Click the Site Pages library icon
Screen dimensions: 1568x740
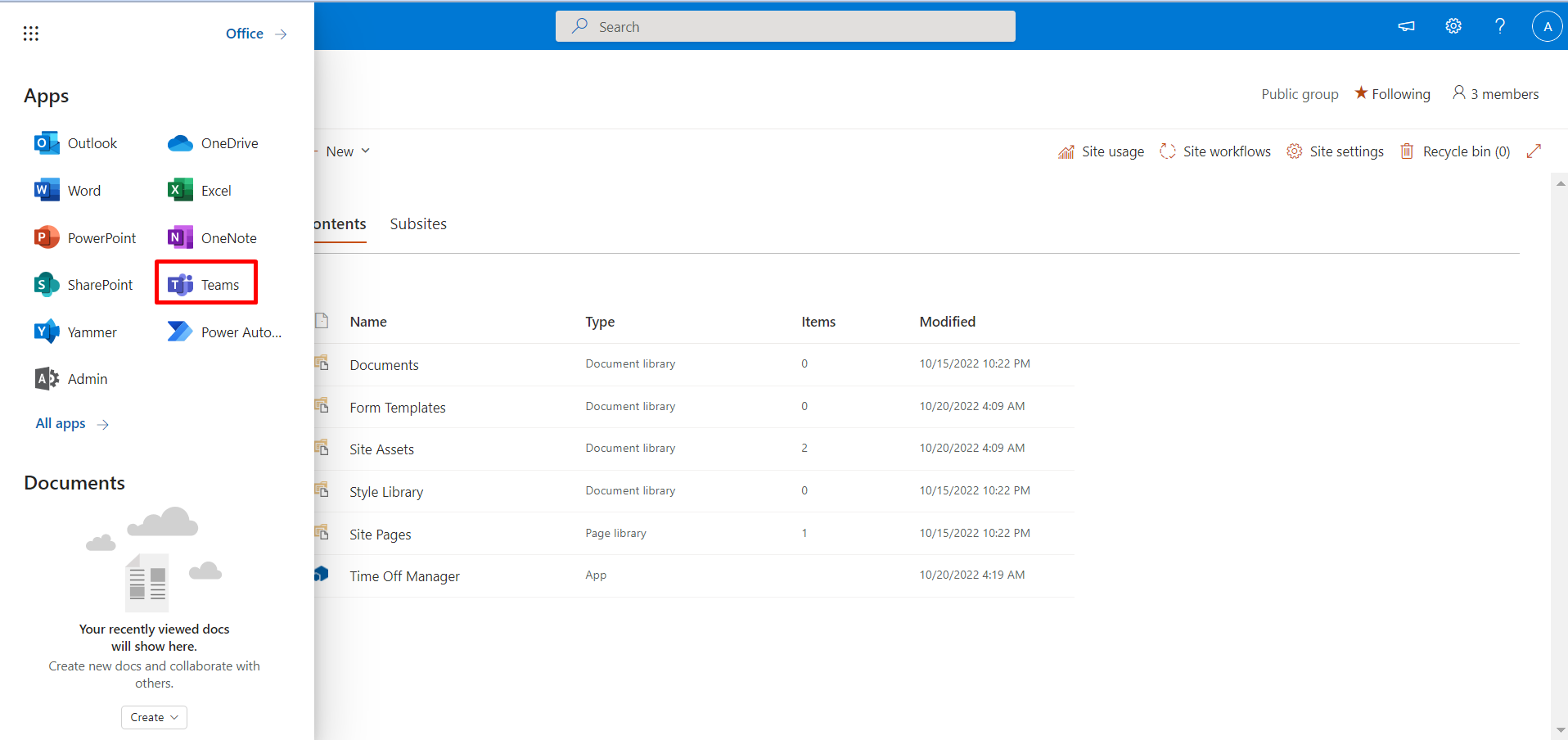[322, 532]
